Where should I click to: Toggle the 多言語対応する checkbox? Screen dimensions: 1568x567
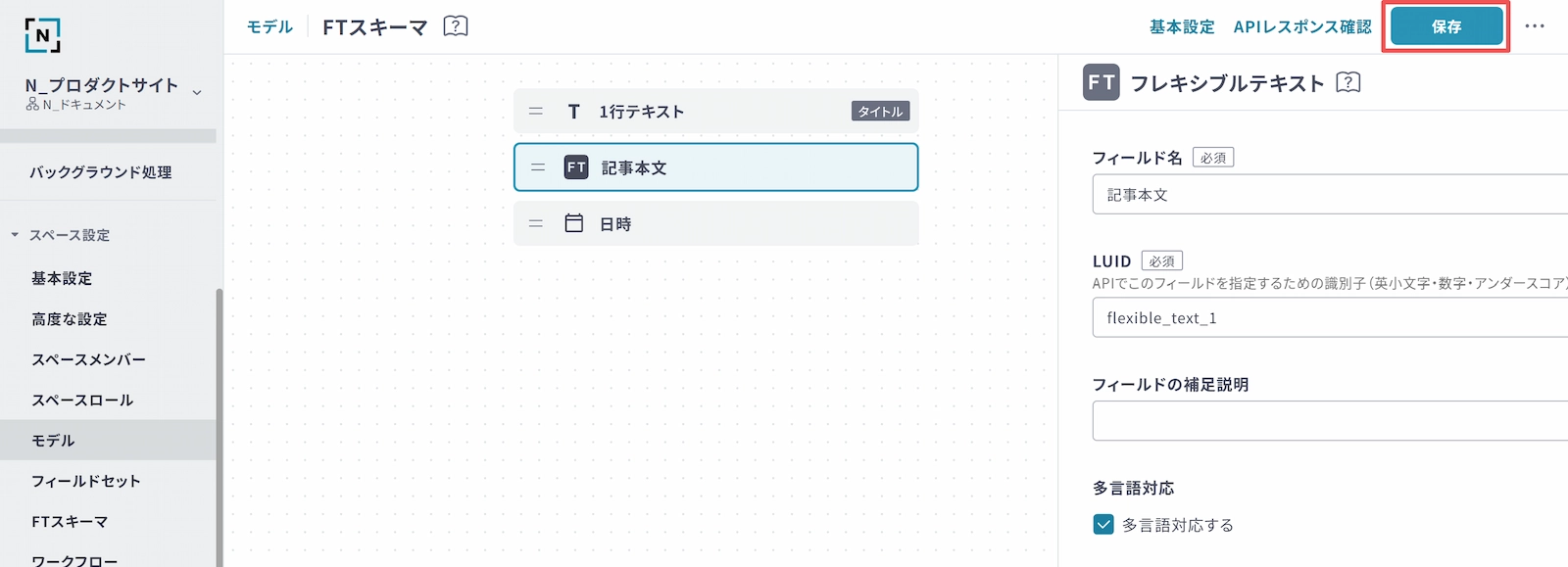pyautogui.click(x=1103, y=525)
